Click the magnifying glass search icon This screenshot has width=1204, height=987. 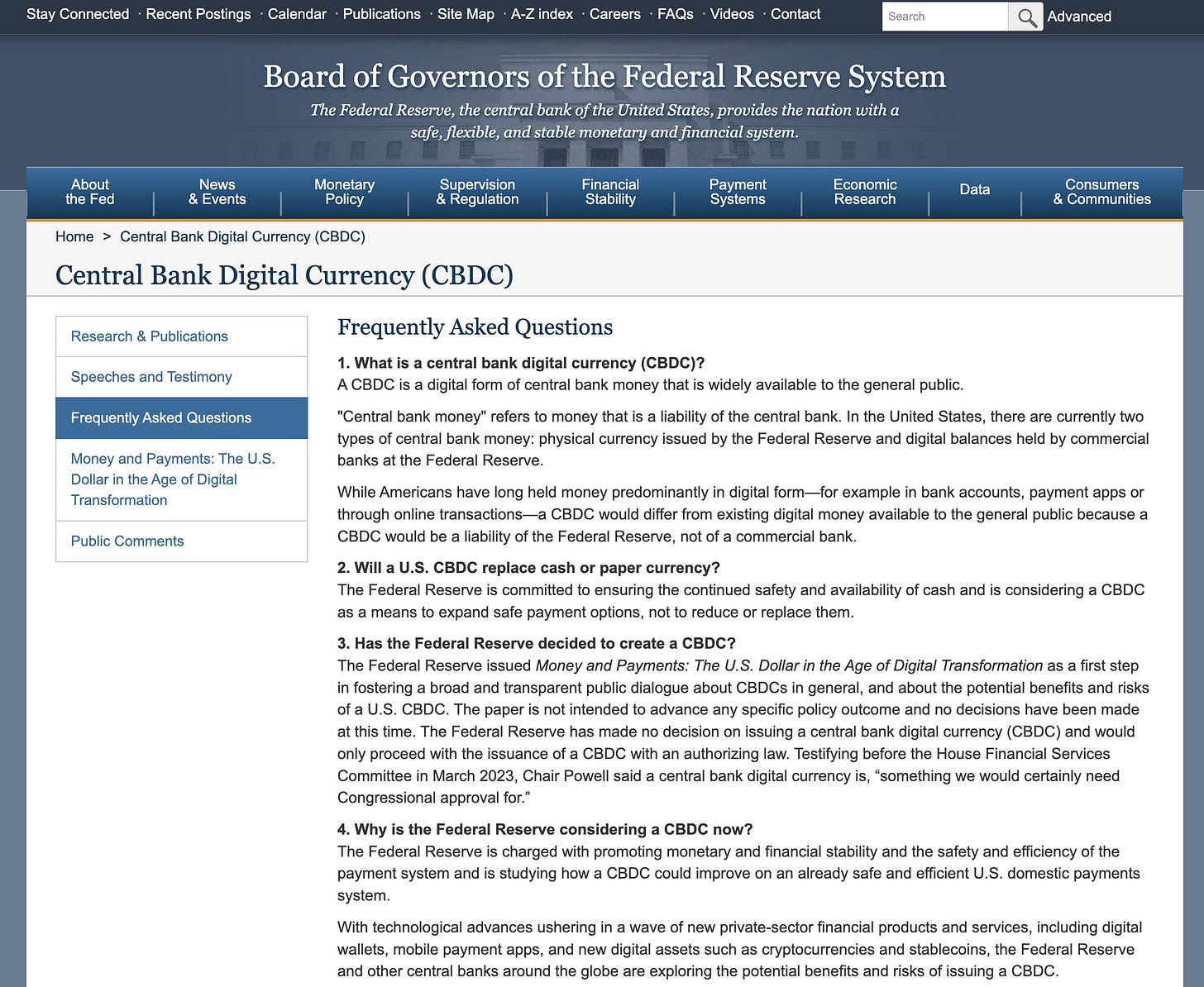point(1026,17)
